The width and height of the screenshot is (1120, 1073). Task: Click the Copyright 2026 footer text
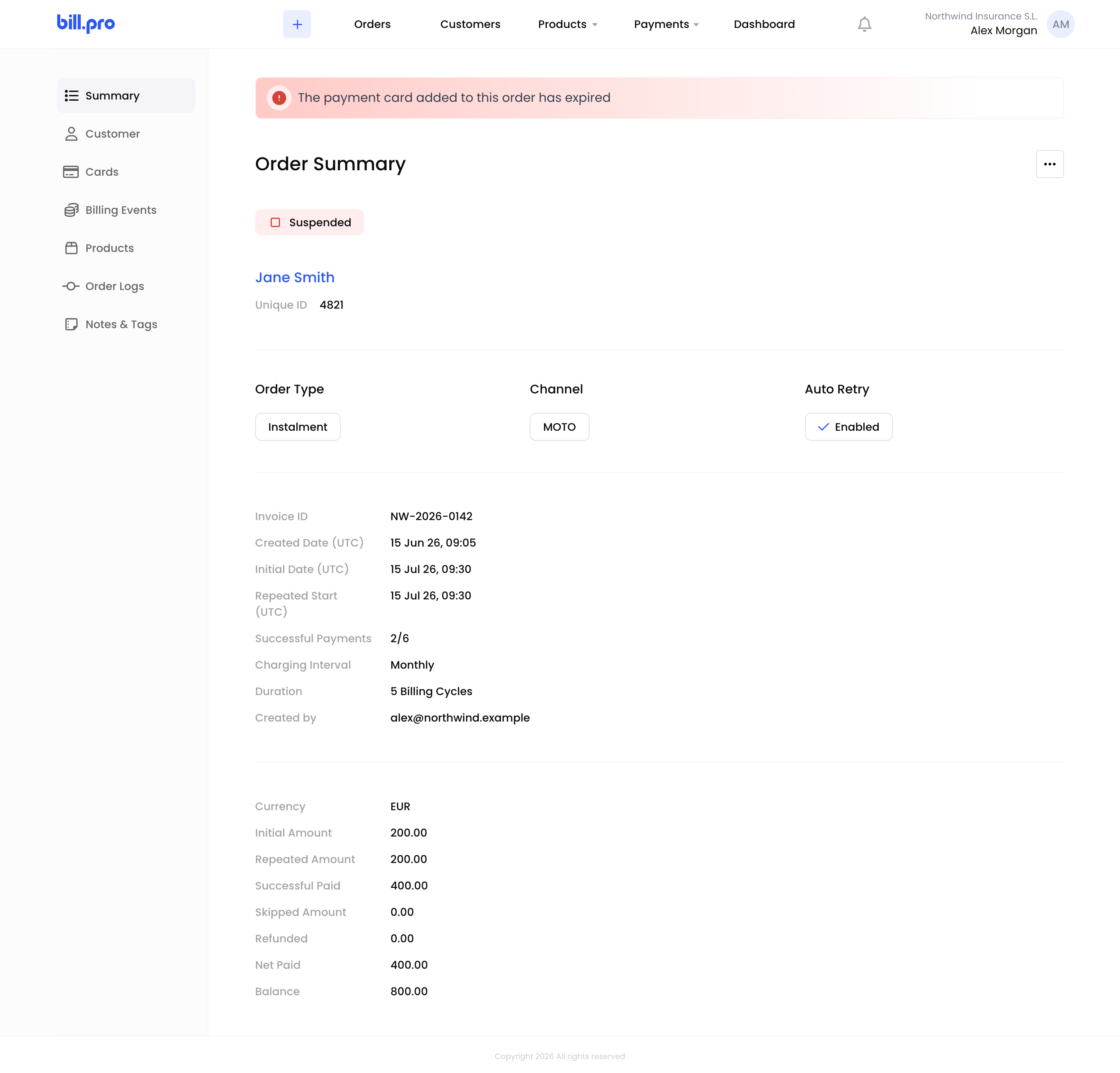[x=560, y=1056]
